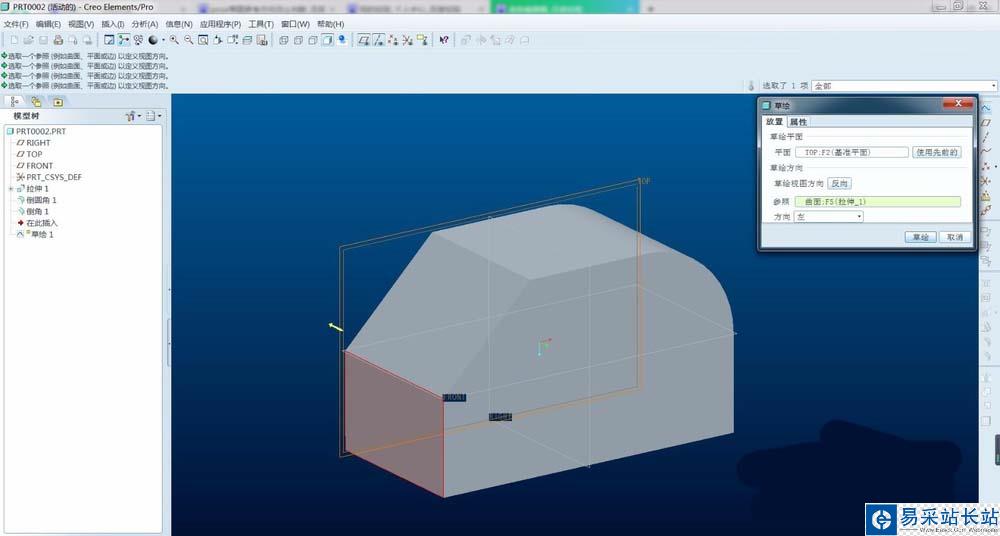
Task: Click the Sketch tool icon in right toolbar
Action: [x=986, y=108]
